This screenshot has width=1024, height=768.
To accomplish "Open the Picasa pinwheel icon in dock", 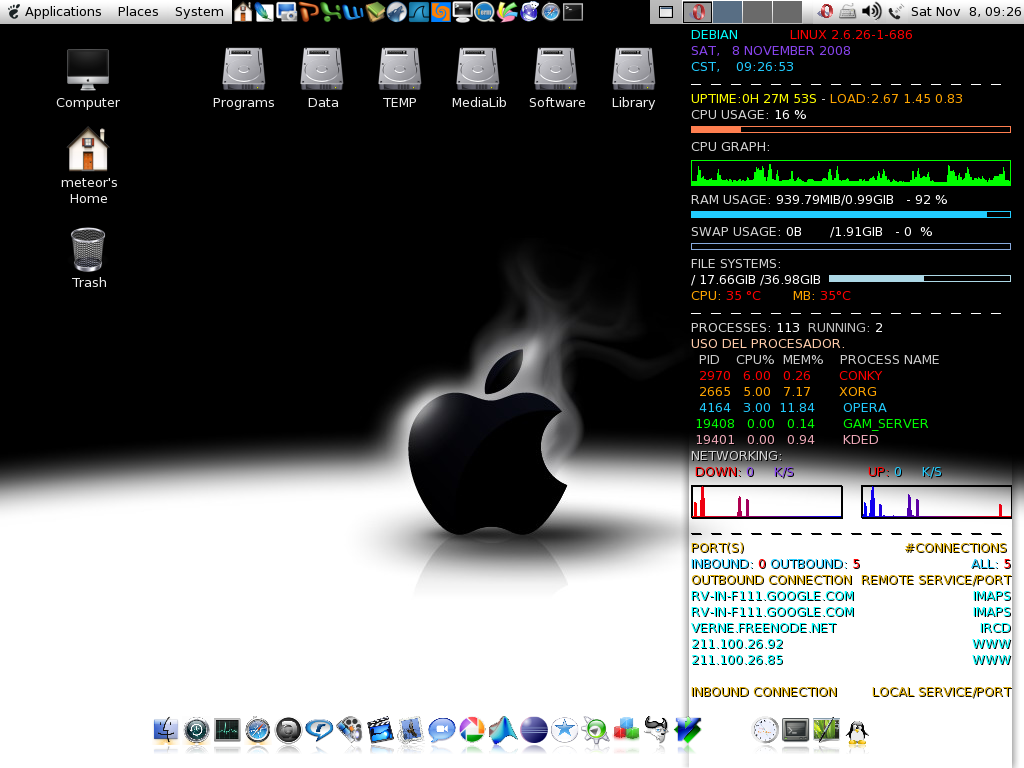I will [472, 730].
